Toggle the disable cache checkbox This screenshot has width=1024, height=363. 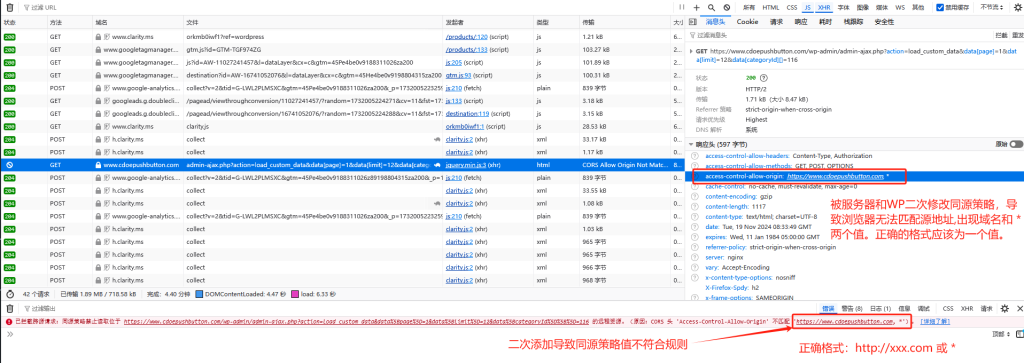pyautogui.click(x=940, y=7)
